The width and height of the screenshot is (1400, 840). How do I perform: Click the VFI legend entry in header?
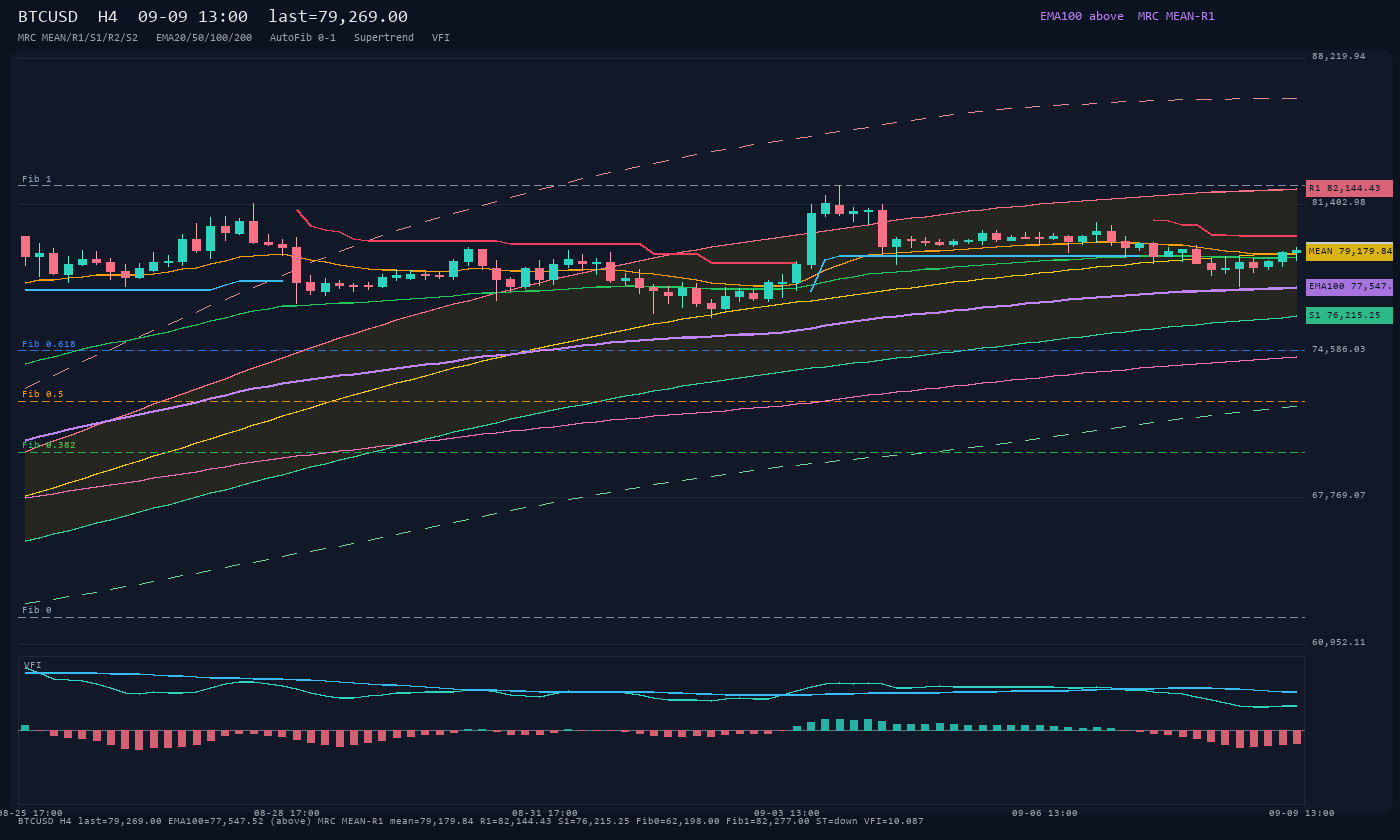click(x=441, y=37)
